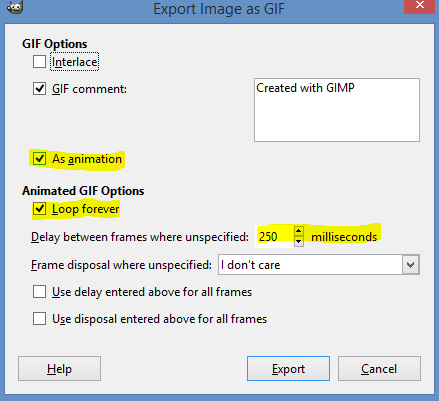Click the Cancel button

pos(379,369)
